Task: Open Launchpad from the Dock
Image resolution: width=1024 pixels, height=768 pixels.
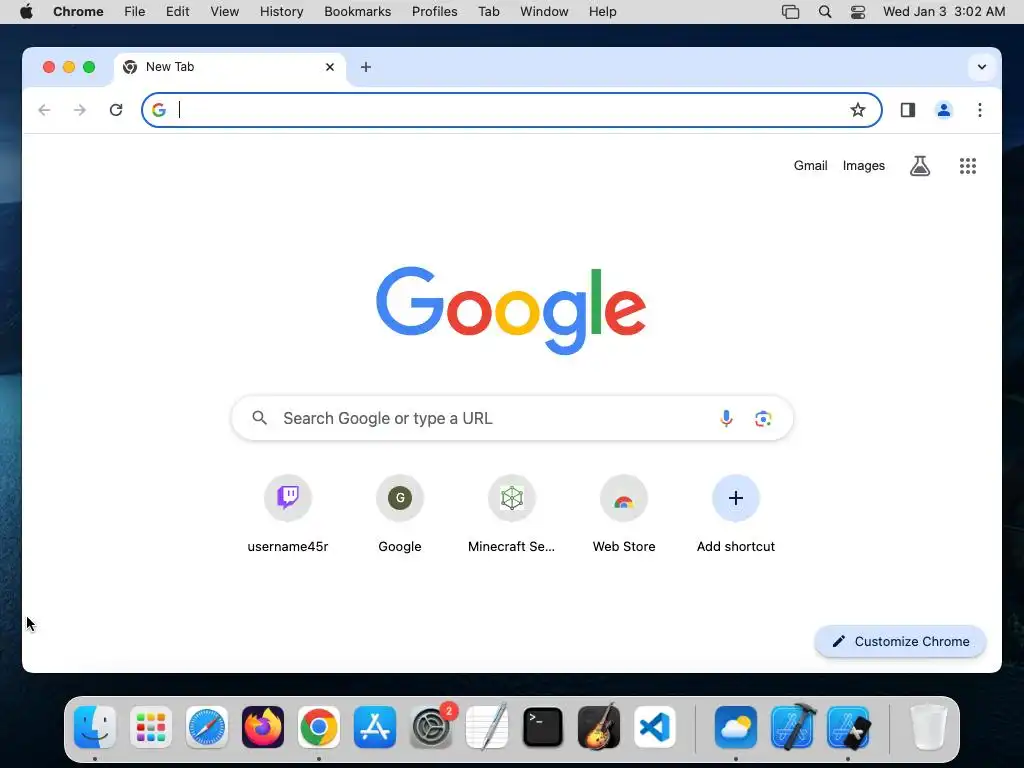Action: click(151, 727)
